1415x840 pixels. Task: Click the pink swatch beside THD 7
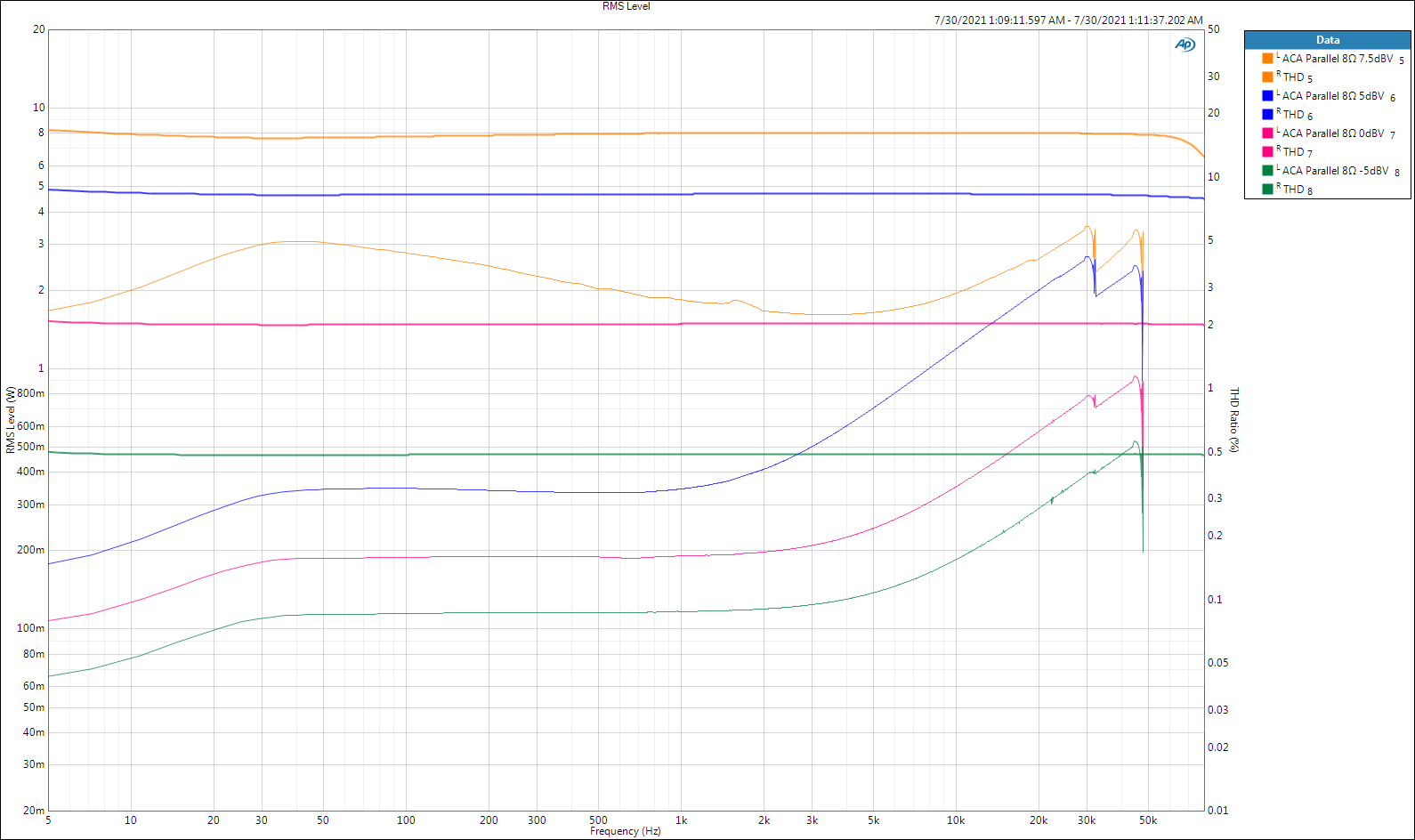pos(1267,152)
